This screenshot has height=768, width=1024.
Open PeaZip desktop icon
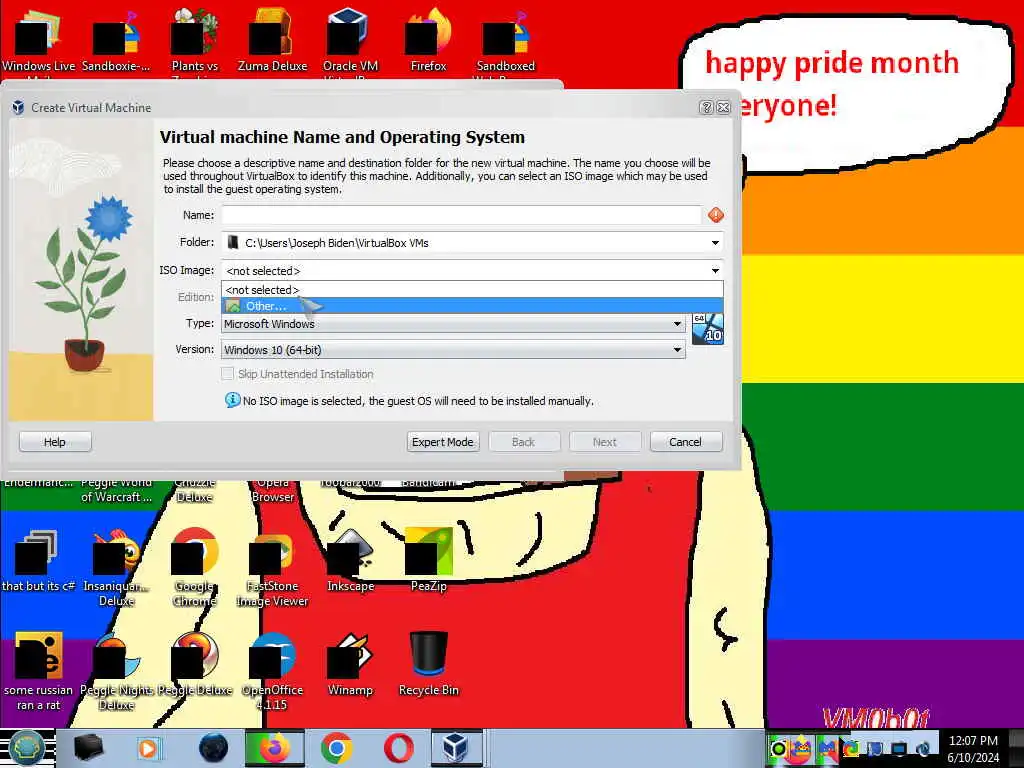tap(428, 562)
